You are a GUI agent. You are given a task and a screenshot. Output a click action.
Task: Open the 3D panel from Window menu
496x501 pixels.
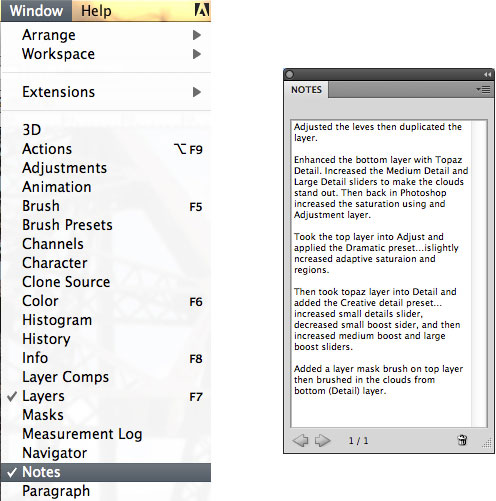[x=106, y=130]
